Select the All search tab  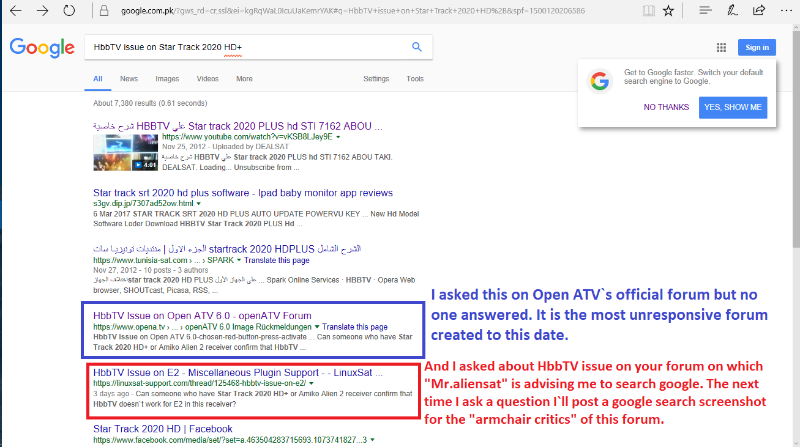click(x=97, y=79)
